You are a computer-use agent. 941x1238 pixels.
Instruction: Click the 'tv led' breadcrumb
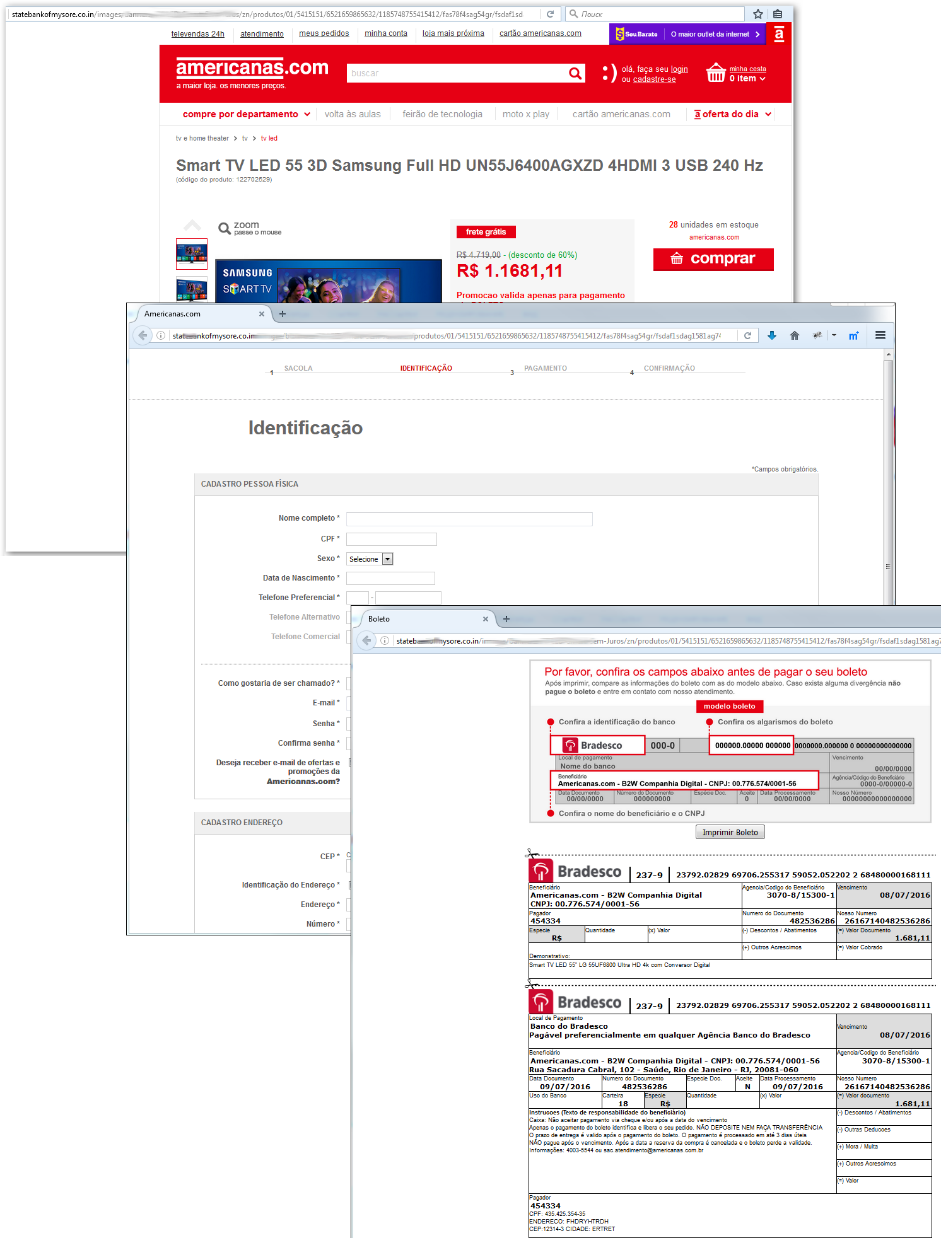pos(270,138)
